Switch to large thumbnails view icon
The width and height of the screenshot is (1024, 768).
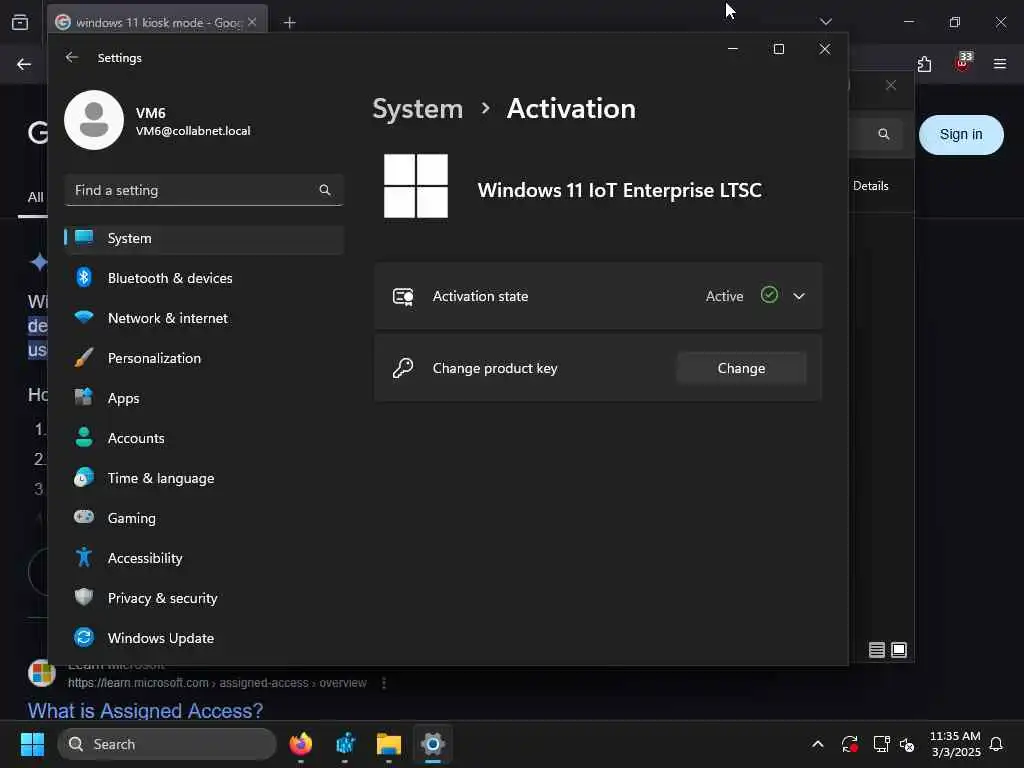point(899,650)
